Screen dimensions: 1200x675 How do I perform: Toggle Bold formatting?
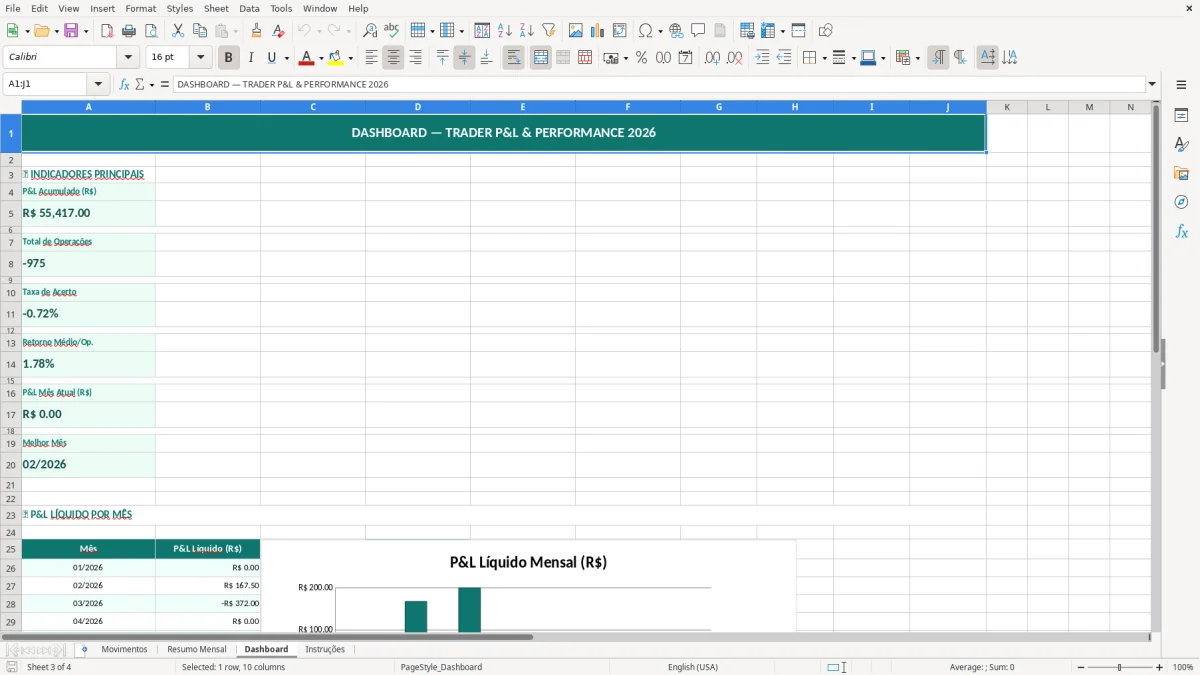pos(228,58)
